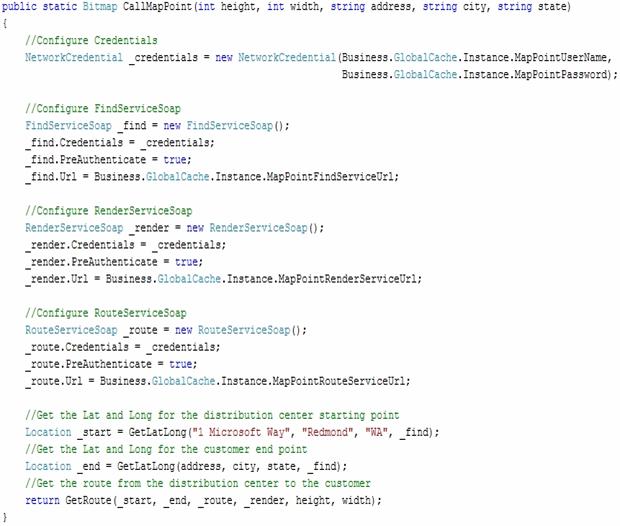This screenshot has height=526, width=620.
Task: Click the _route.Credentials assignment line
Action: pos(123,348)
